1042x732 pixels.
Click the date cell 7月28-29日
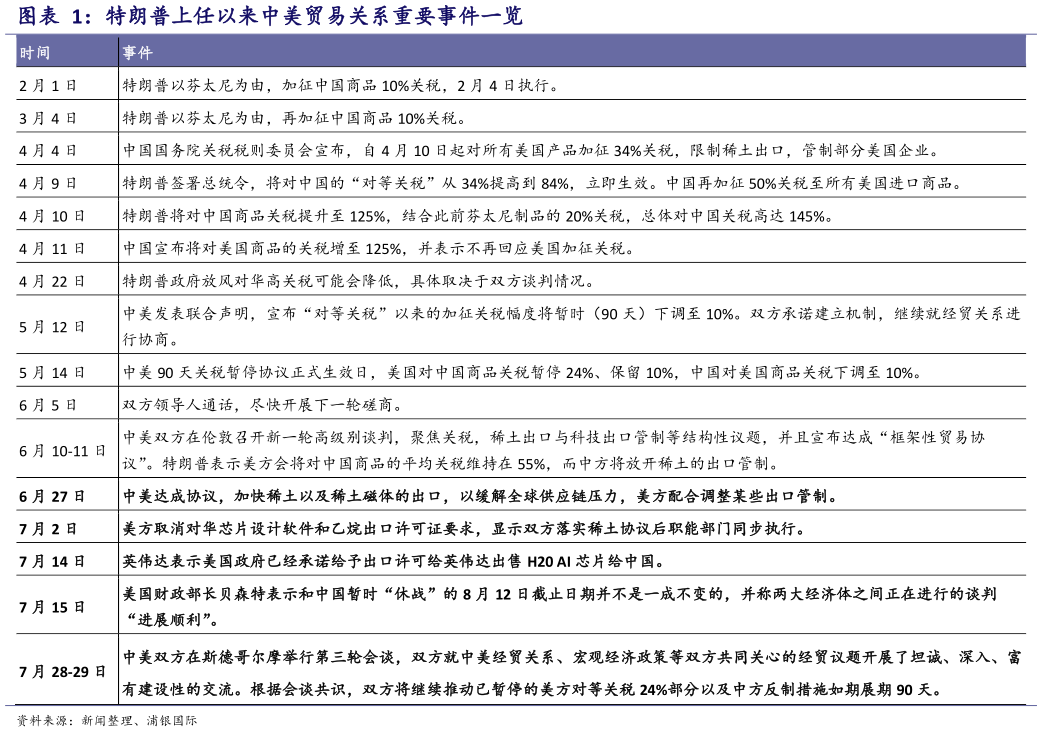62,672
